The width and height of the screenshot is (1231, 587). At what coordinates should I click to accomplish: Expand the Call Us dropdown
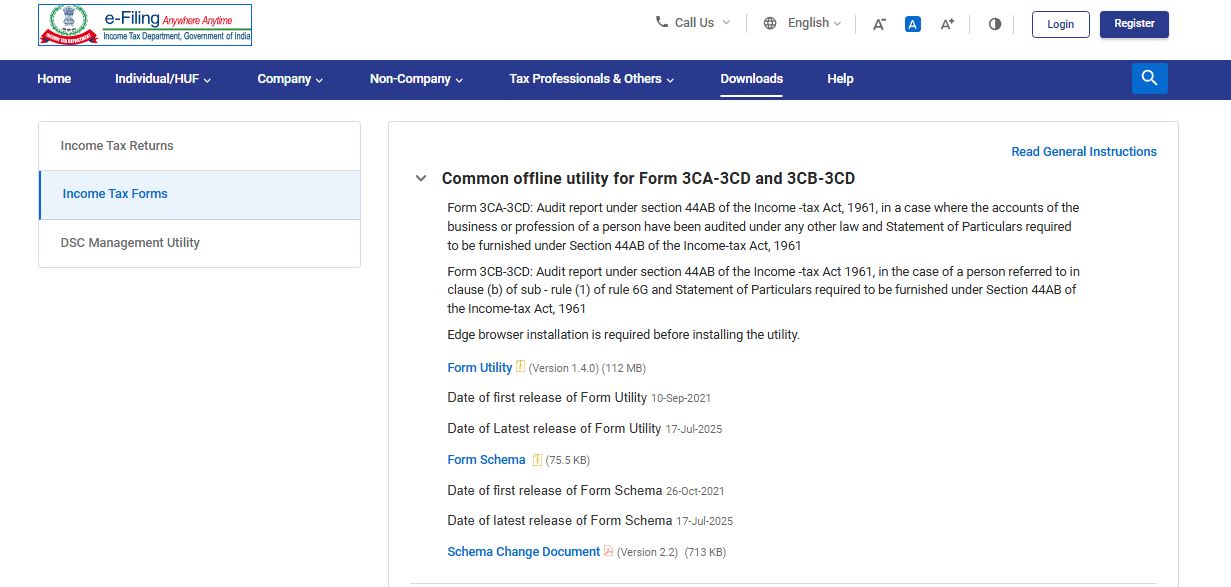[x=692, y=23]
